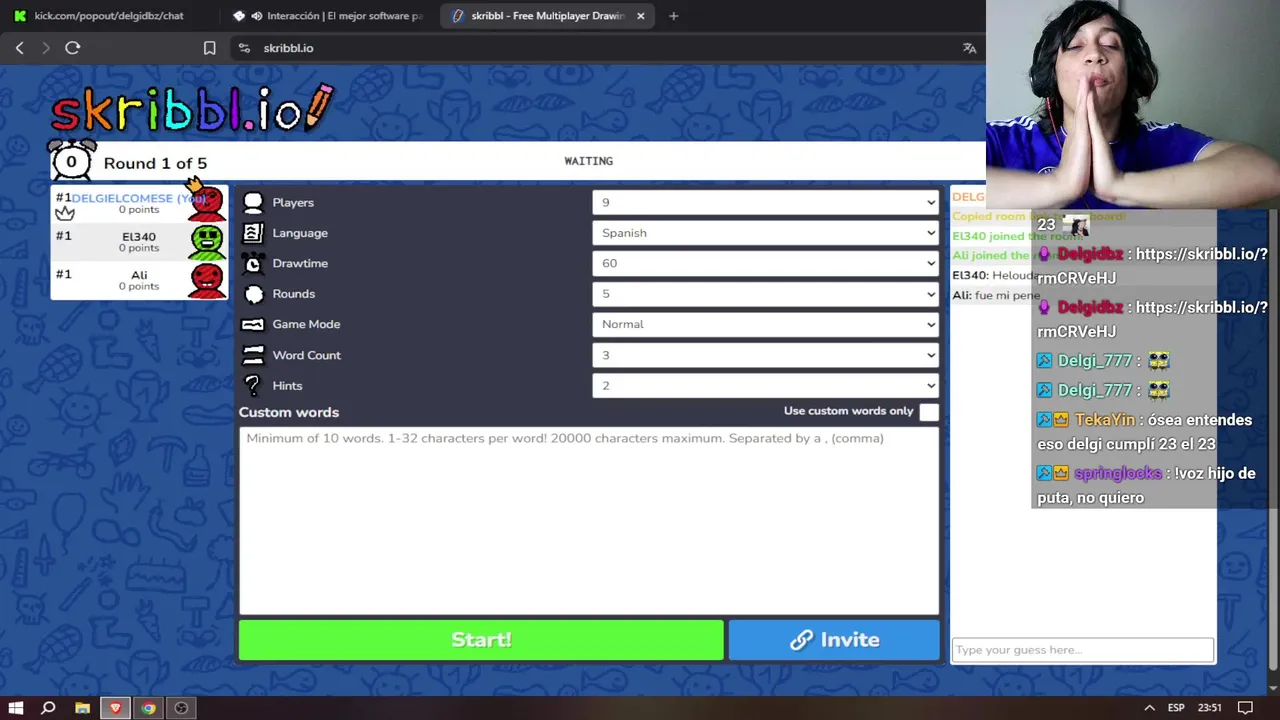Select player row El340
The image size is (1280, 720).
[x=139, y=242]
